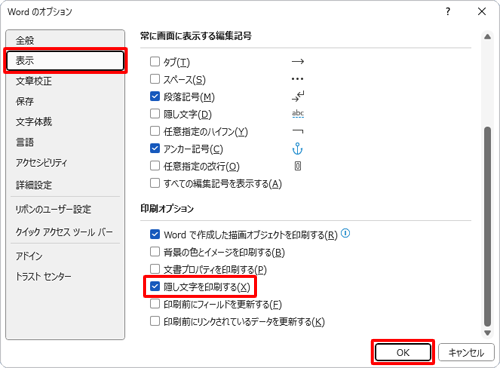Open the アドイン category
The width and height of the screenshot is (500, 368).
(65, 256)
